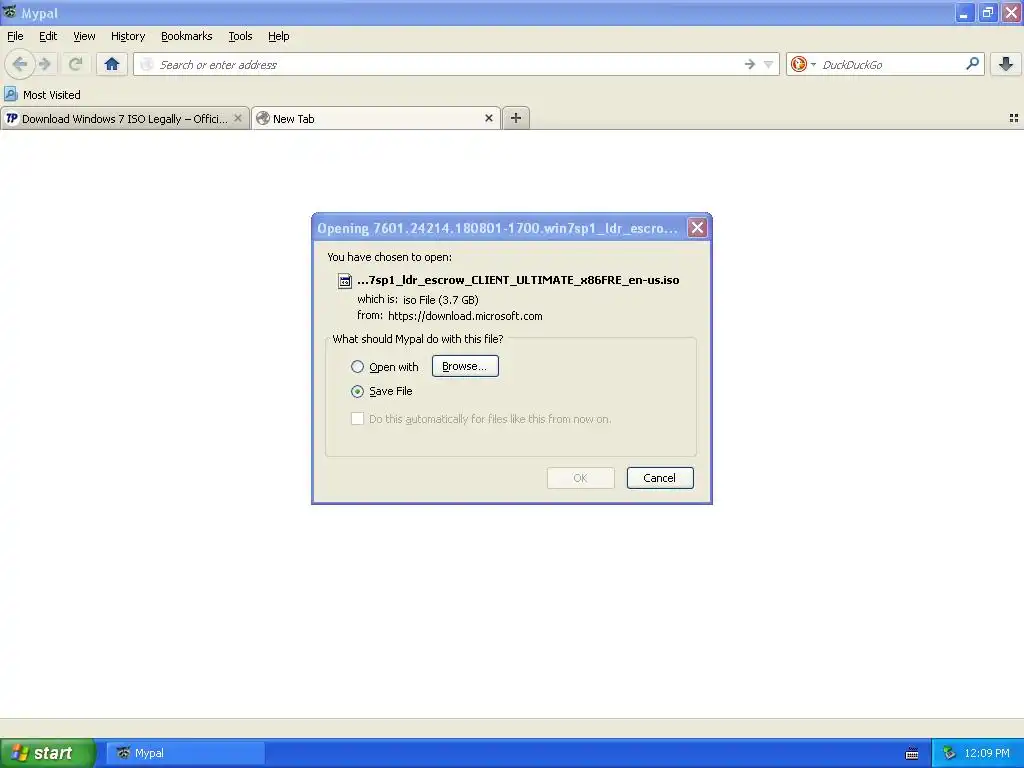The height and width of the screenshot is (768, 1024).
Task: Close the New Tab tab
Action: 488,118
